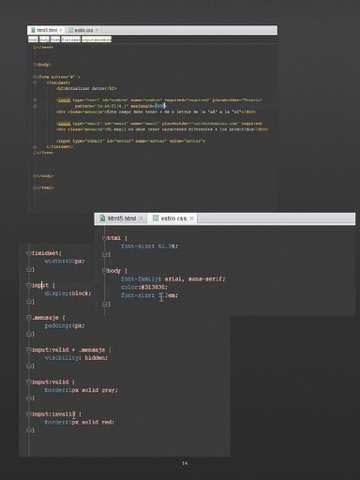Collapse the body CSS rule fold marker
This screenshot has height=480, width=360.
click(104, 271)
